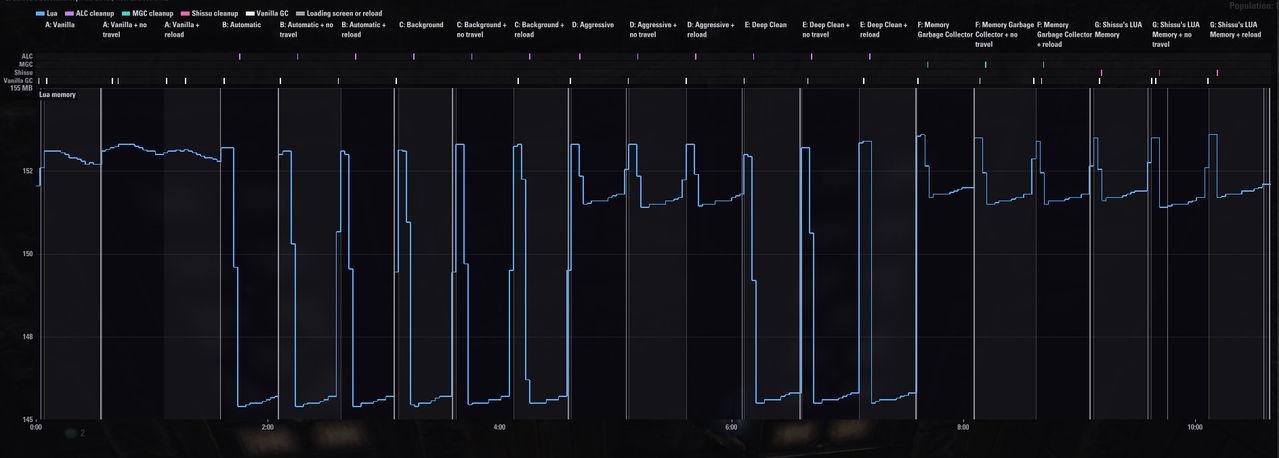
Task: Click the '152' y-axis label
Action: [28, 171]
